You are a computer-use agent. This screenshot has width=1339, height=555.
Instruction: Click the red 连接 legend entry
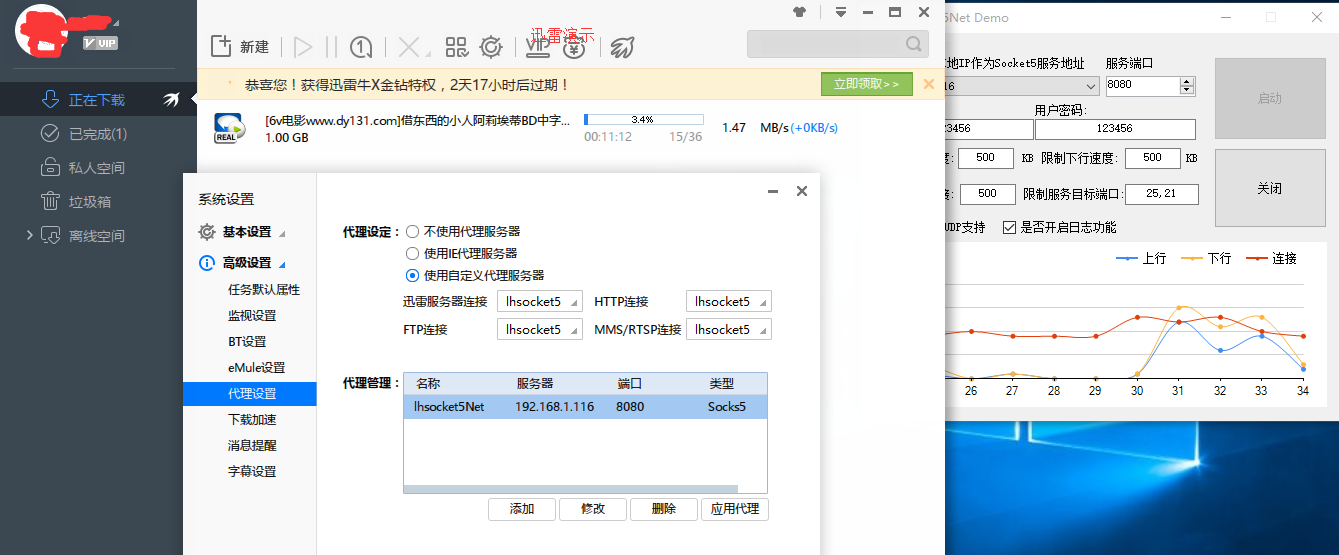(x=1271, y=258)
